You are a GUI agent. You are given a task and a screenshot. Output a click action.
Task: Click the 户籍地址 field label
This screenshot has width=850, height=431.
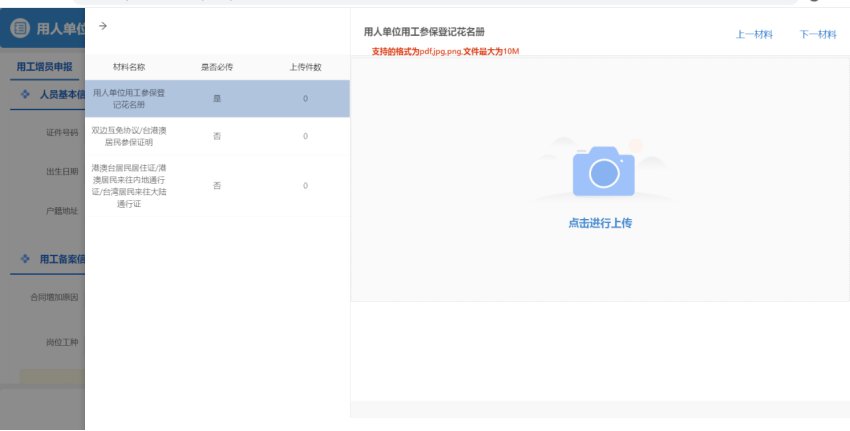[x=62, y=211]
